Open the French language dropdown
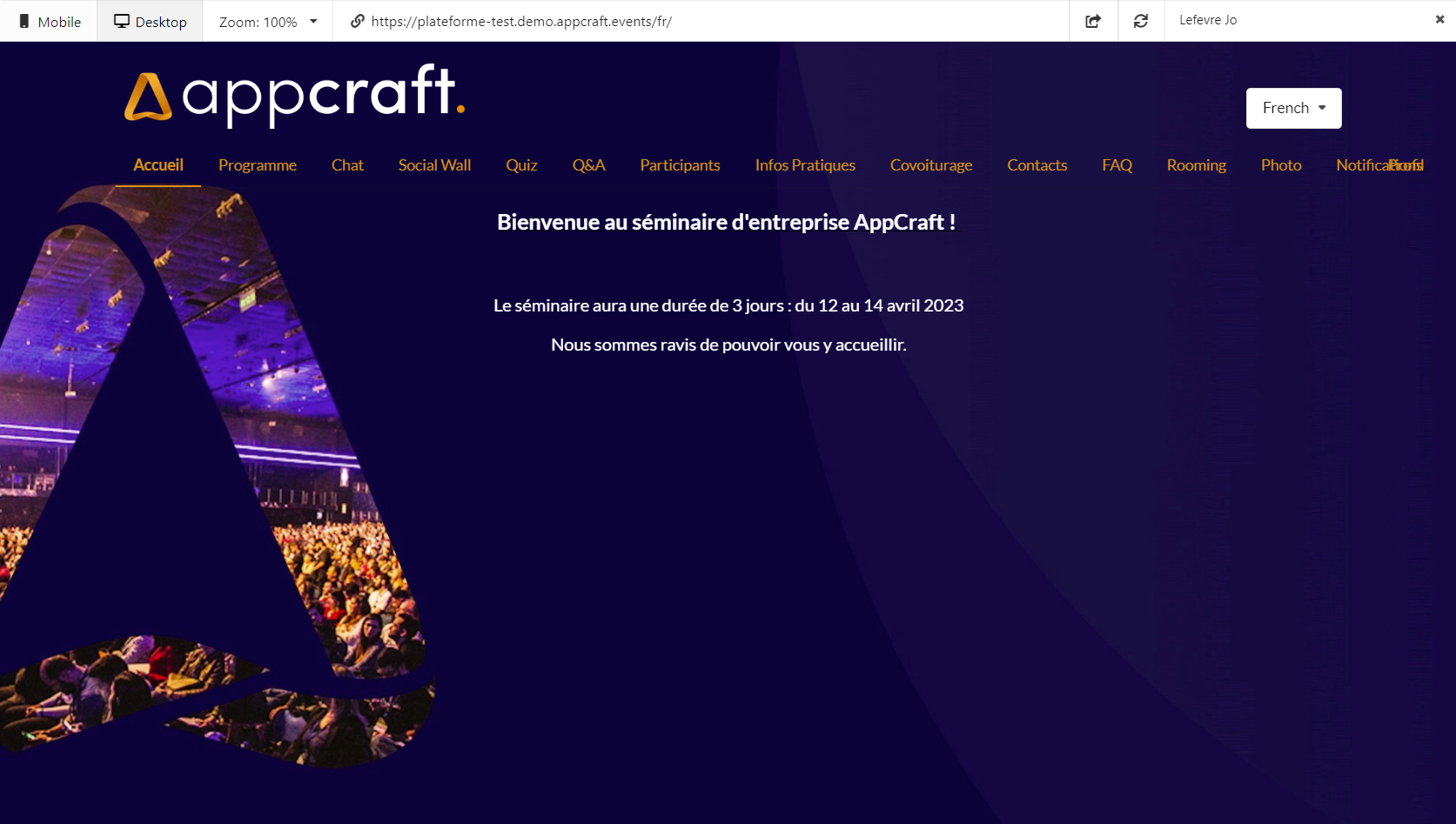 [1293, 108]
